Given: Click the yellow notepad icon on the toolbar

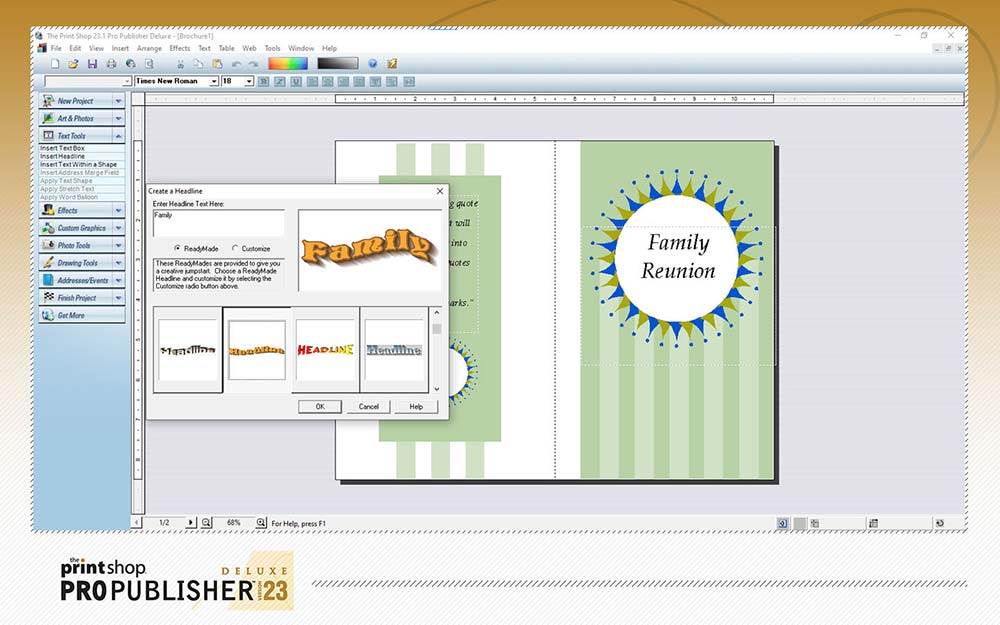Looking at the screenshot, I should (x=392, y=64).
